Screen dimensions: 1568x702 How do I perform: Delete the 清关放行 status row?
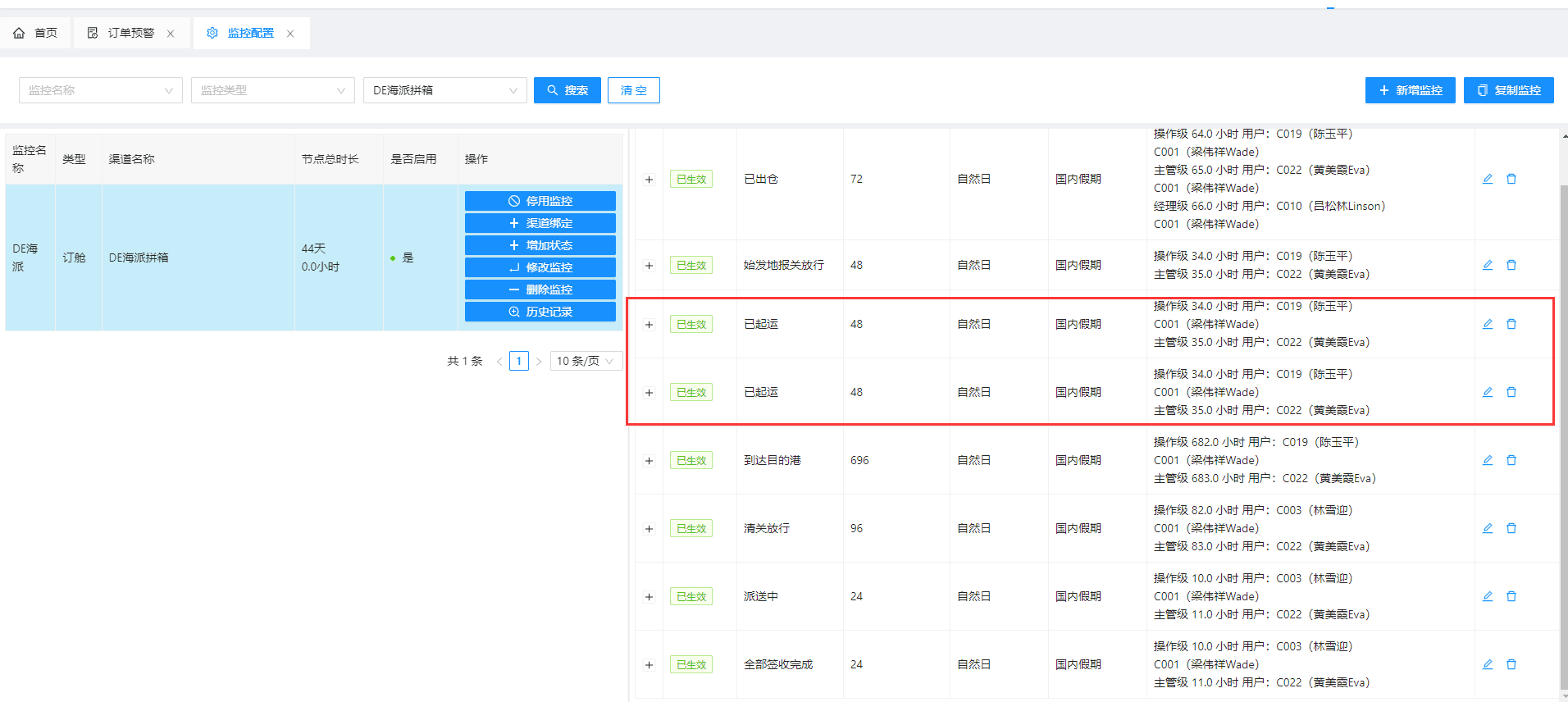pos(1511,528)
